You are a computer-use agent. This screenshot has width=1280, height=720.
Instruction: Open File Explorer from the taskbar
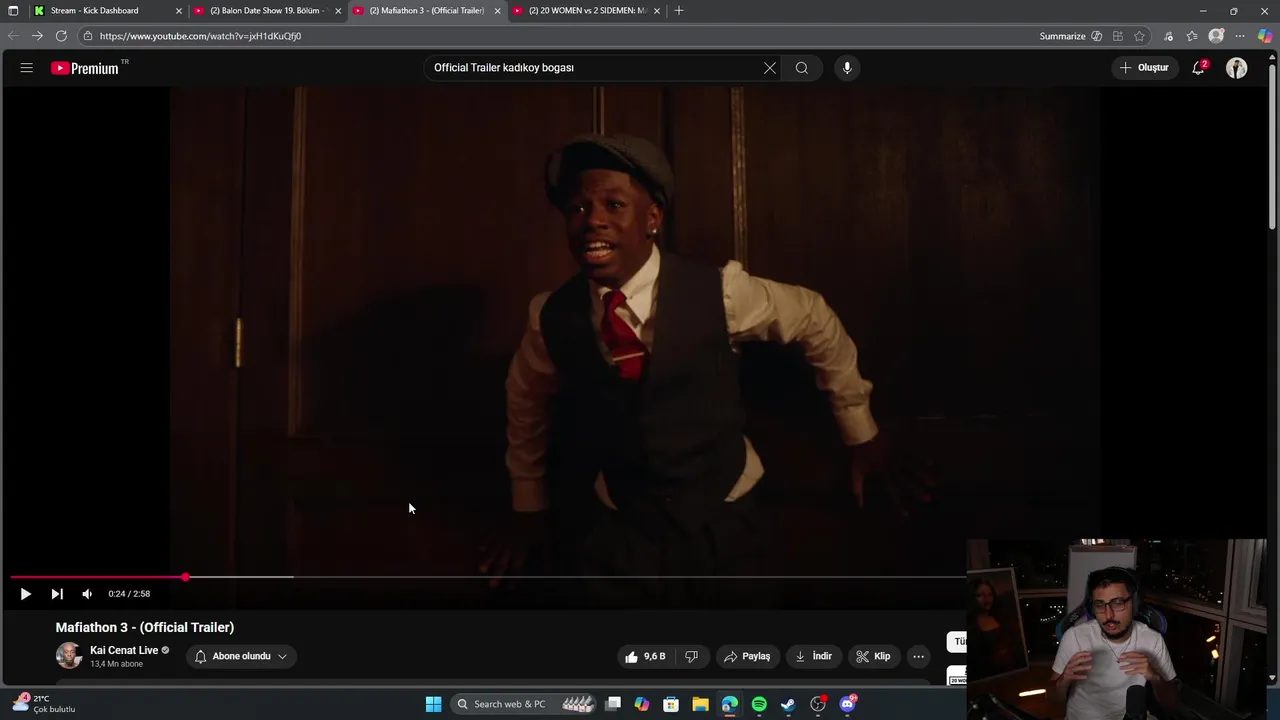[700, 704]
